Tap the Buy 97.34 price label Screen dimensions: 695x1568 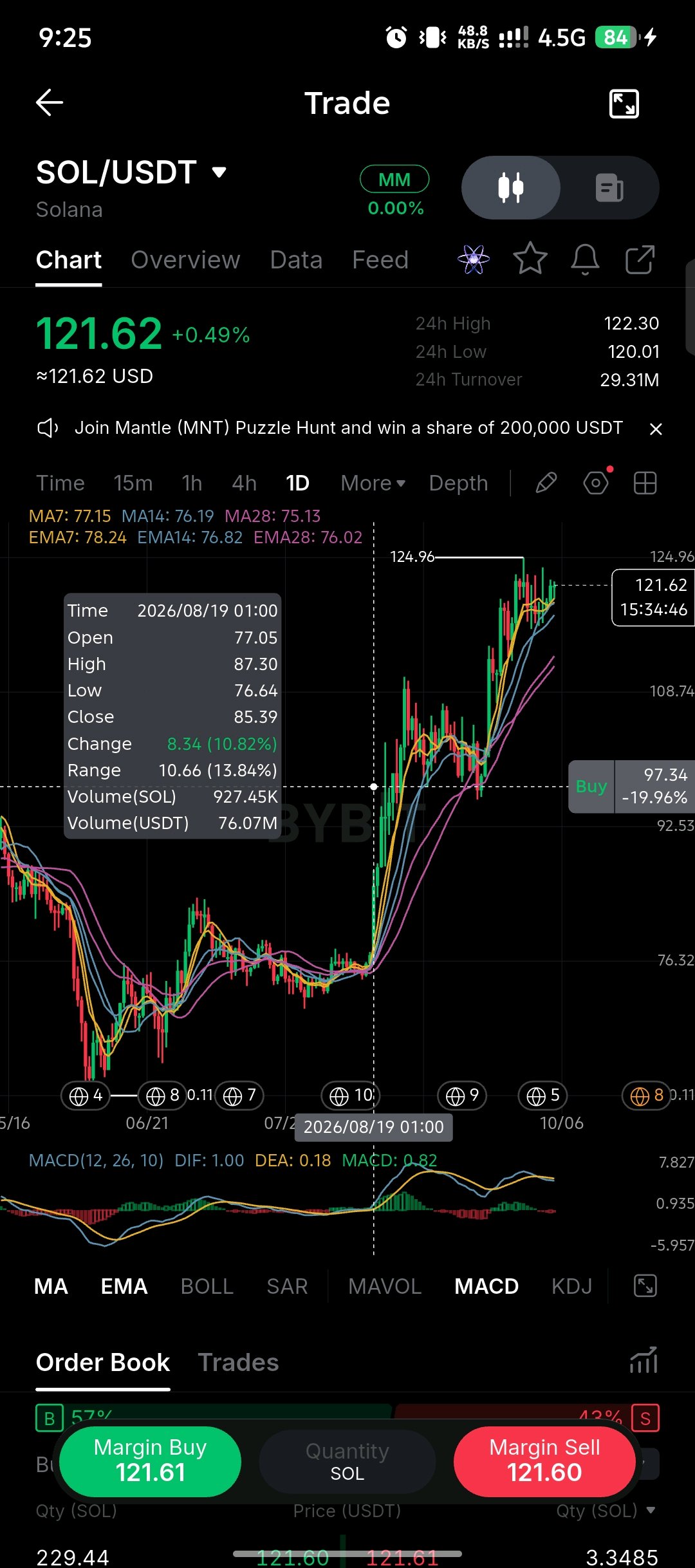(x=631, y=787)
